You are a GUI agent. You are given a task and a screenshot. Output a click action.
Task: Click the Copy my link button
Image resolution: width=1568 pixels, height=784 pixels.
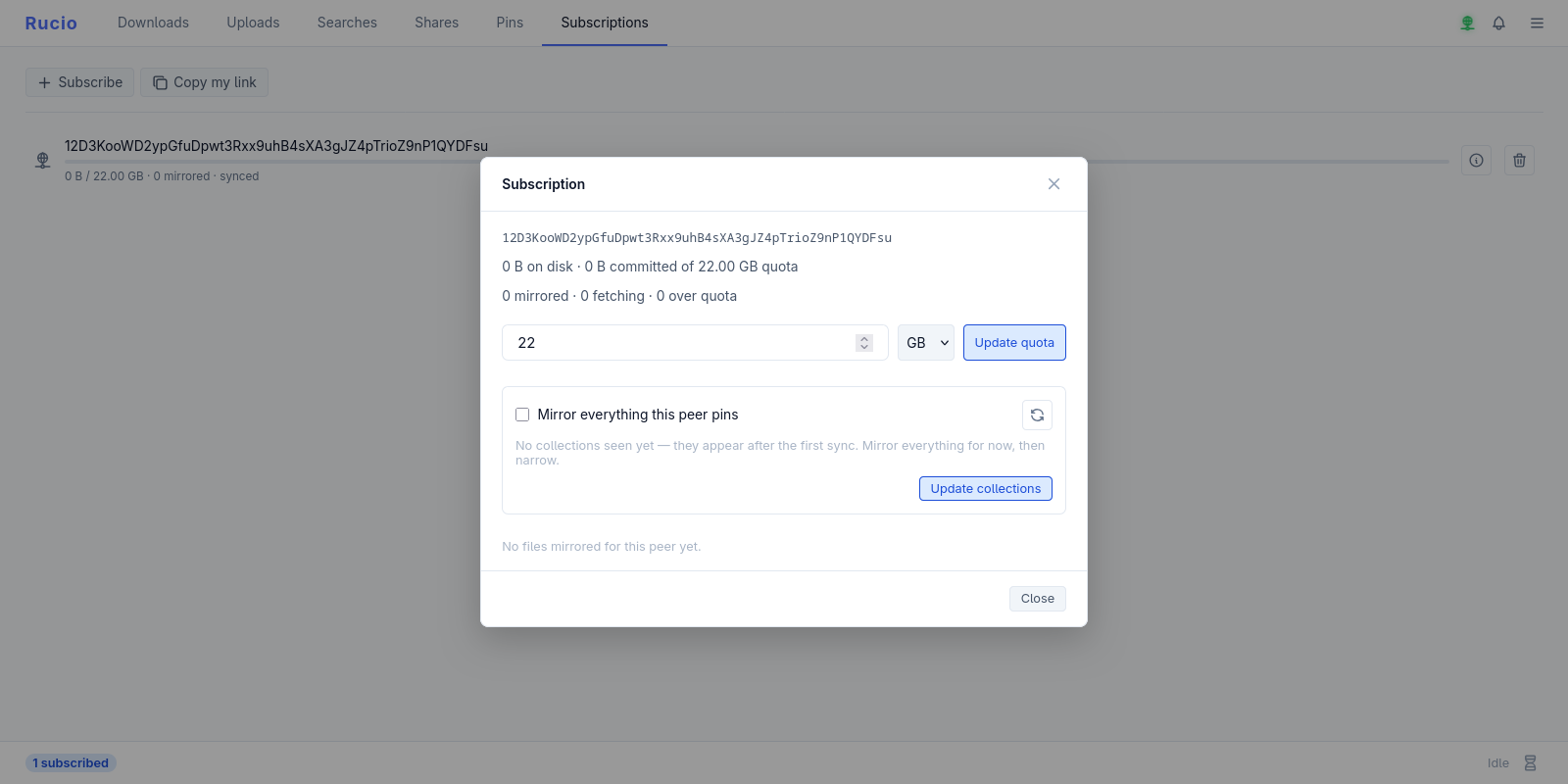204,82
